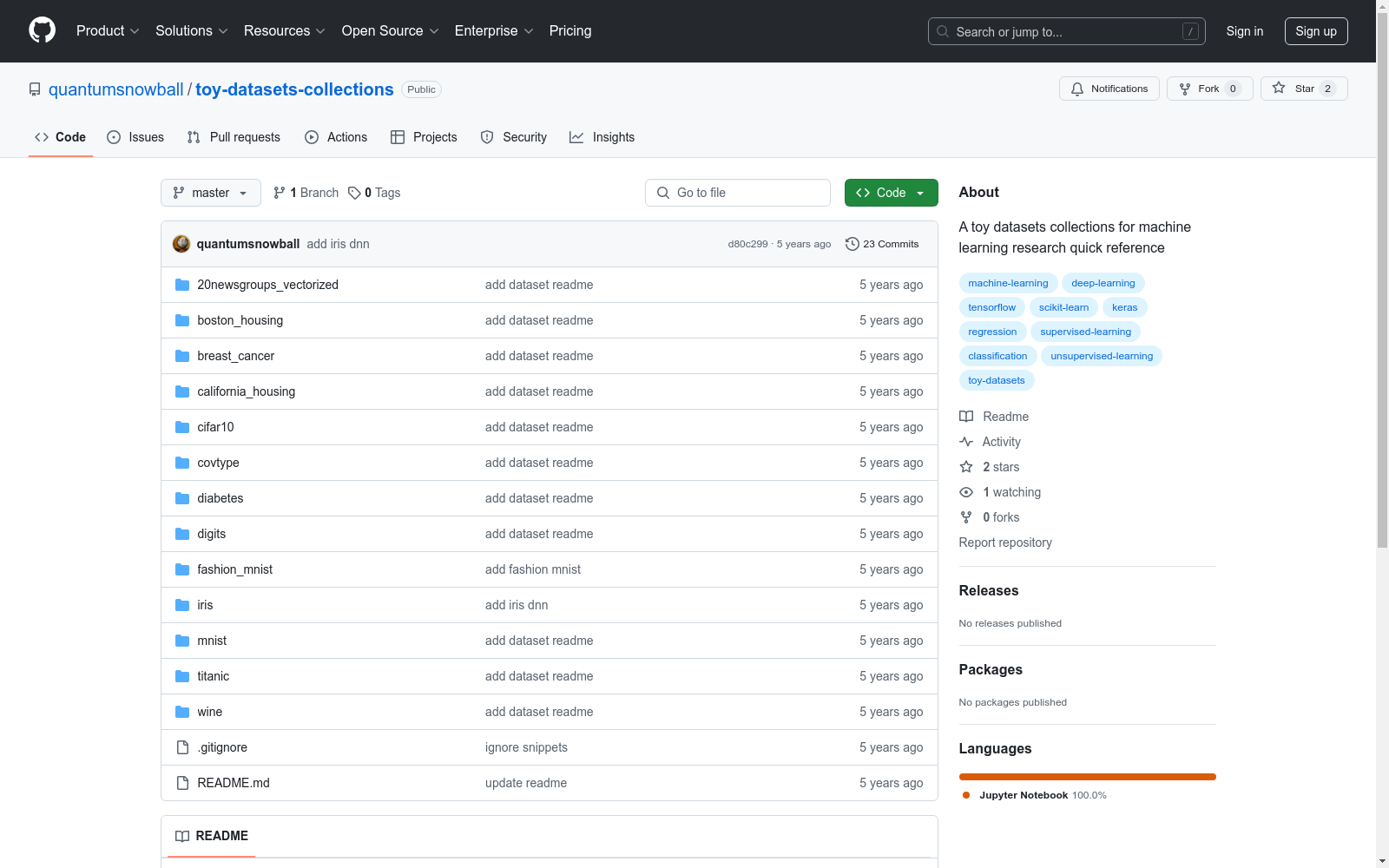Open the toy-datasets-collections repository link
The image size is (1389, 868).
click(294, 89)
